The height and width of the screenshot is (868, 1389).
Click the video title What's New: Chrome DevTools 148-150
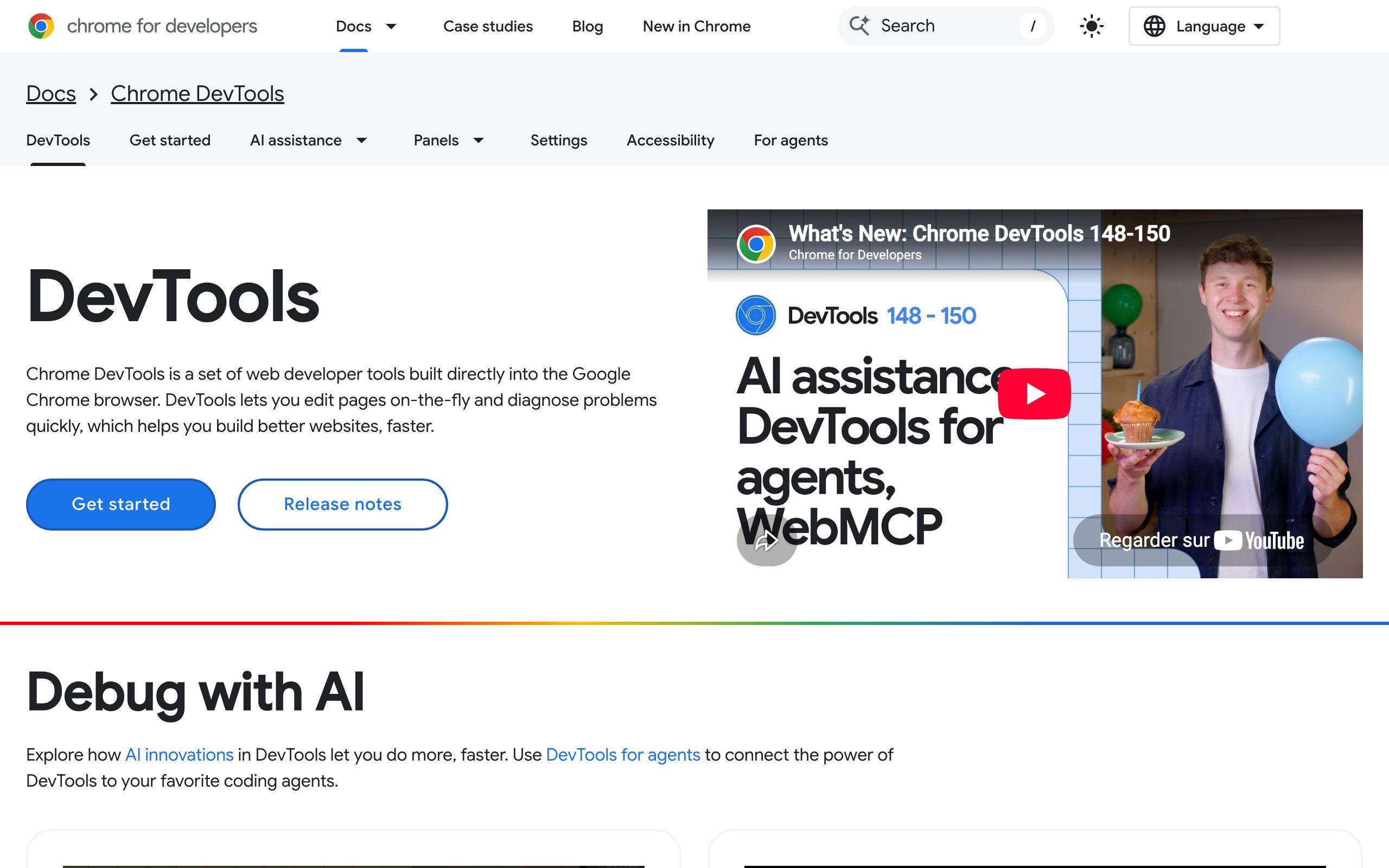[979, 234]
